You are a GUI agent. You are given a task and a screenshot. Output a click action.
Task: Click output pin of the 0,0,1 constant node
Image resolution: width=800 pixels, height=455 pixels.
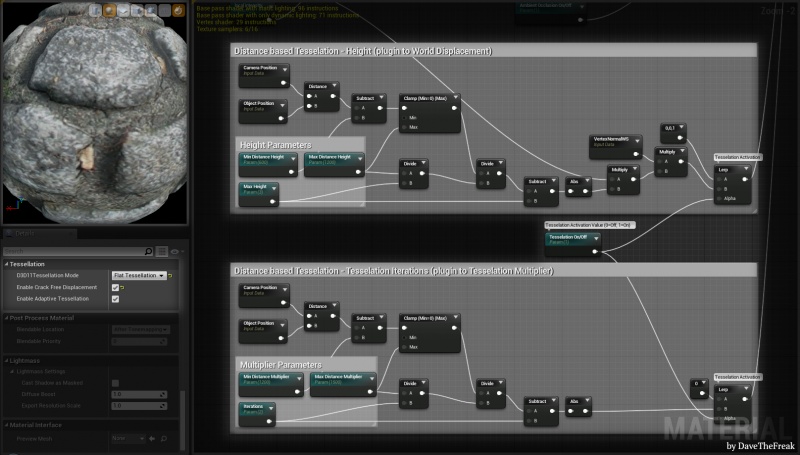680,138
